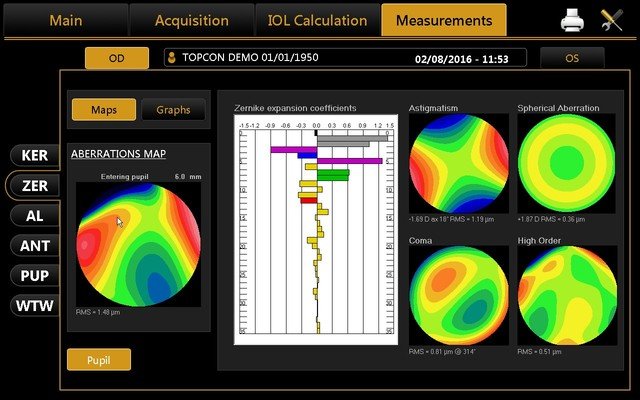Screen dimensions: 640x400
Task: Open the Acquisition tab
Action: [190, 20]
